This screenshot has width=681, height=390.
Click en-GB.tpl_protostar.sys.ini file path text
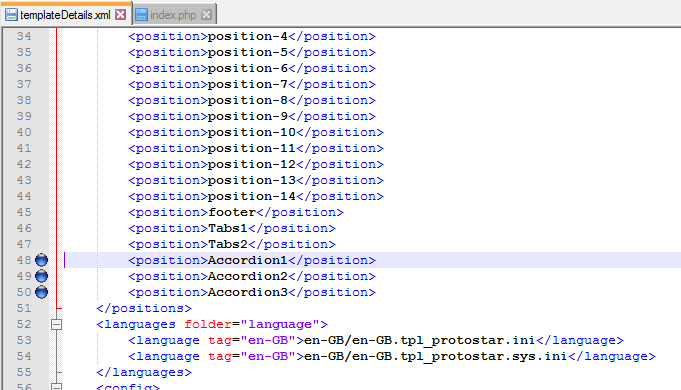click(x=436, y=357)
